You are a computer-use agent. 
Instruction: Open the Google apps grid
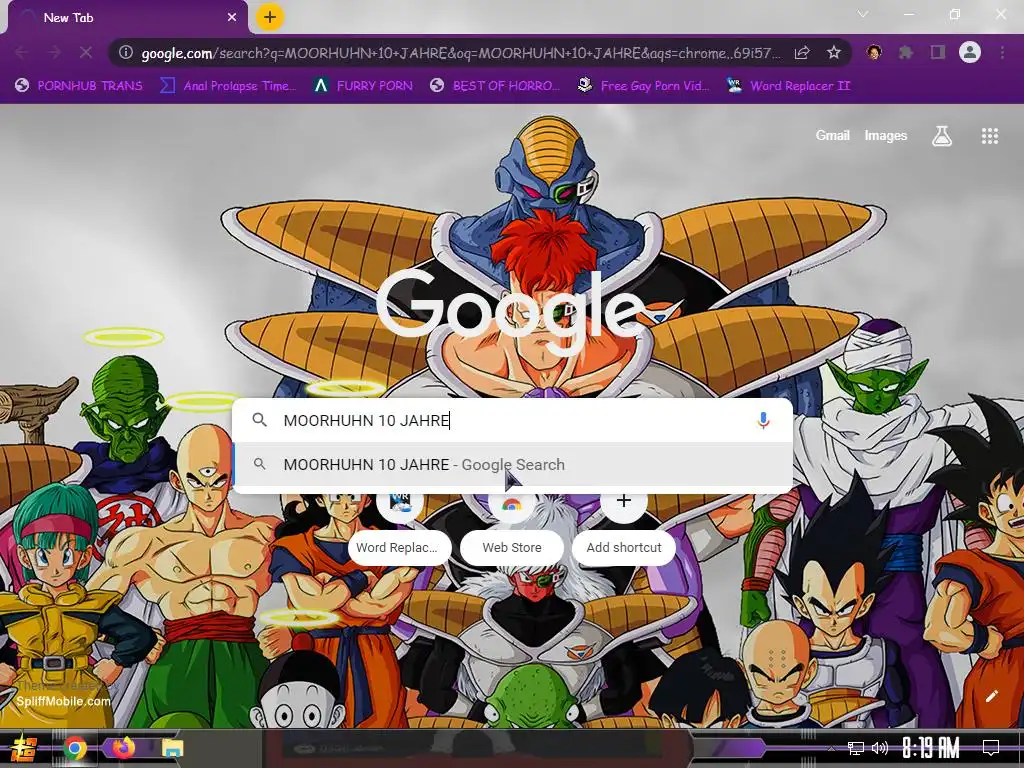point(989,136)
